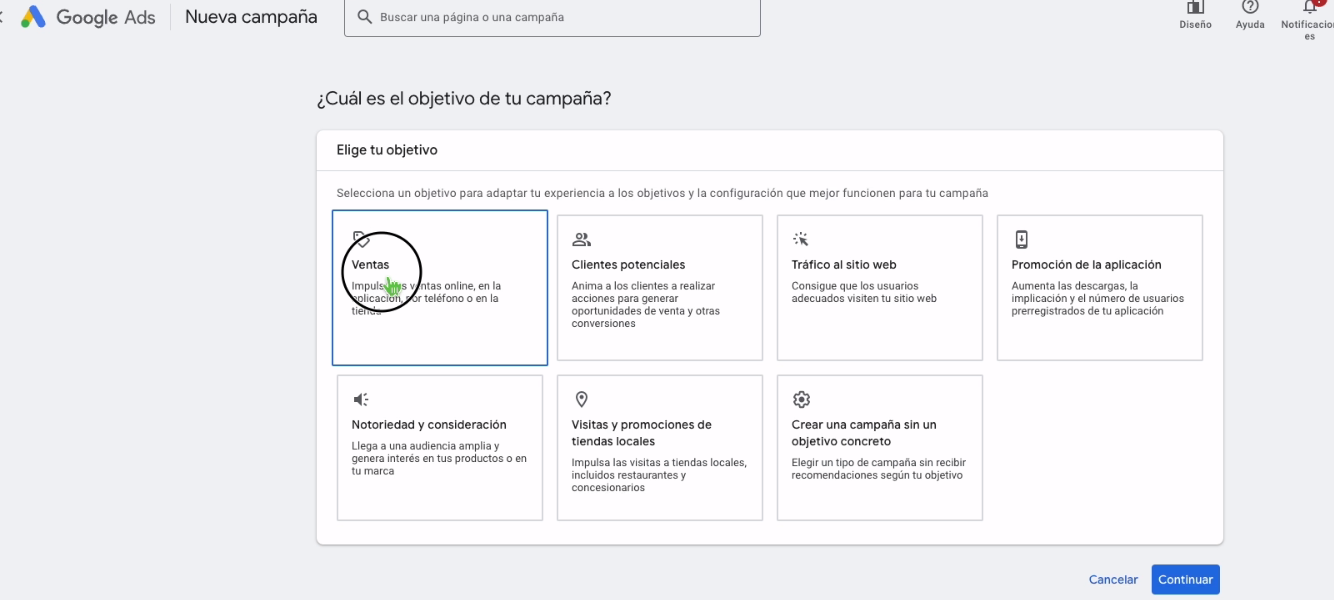Image resolution: width=1334 pixels, height=600 pixels.
Task: Open the Notificaciones bell icon
Action: click(1309, 8)
